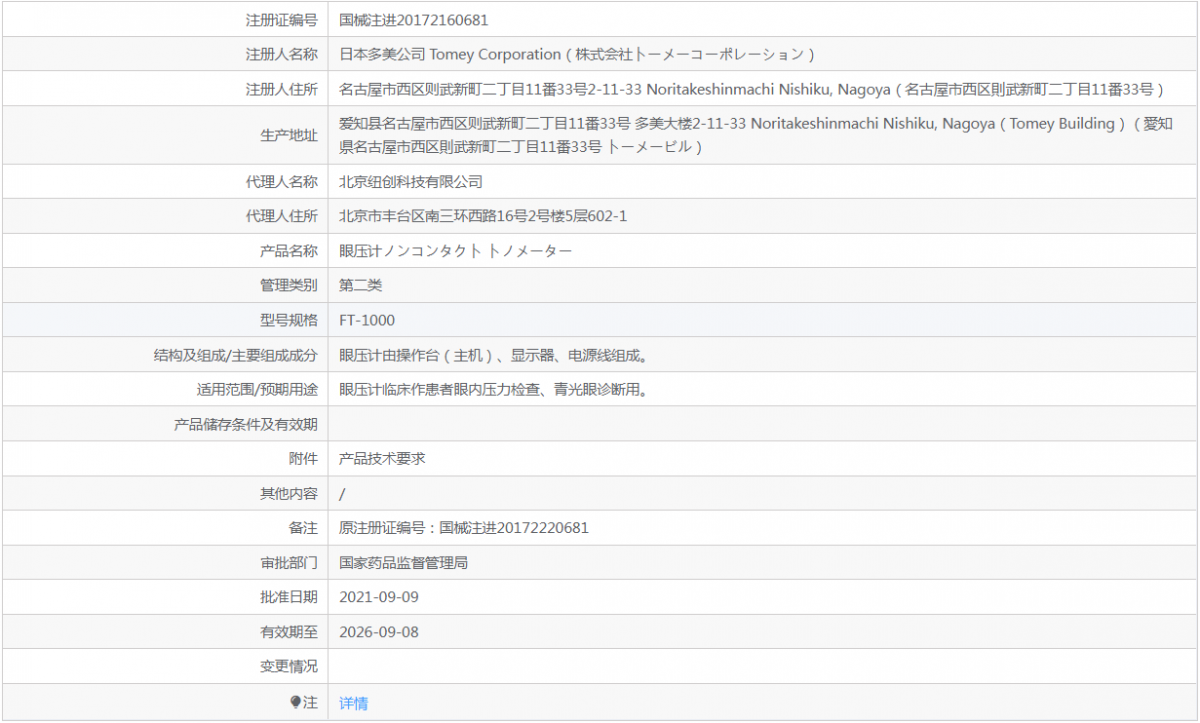Screen dimensions: 1200x723
Task: Click the 审批部门 label
Action: pyautogui.click(x=289, y=562)
